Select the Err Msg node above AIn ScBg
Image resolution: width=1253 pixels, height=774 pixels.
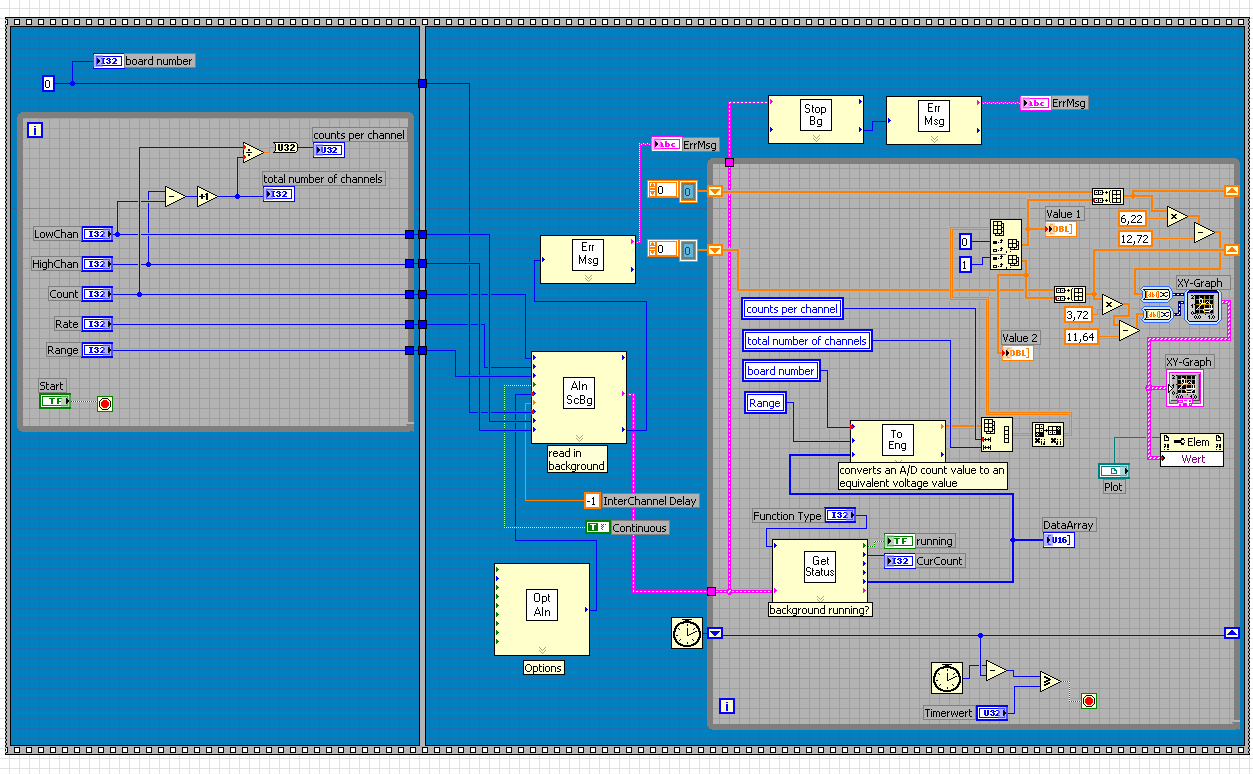click(587, 260)
